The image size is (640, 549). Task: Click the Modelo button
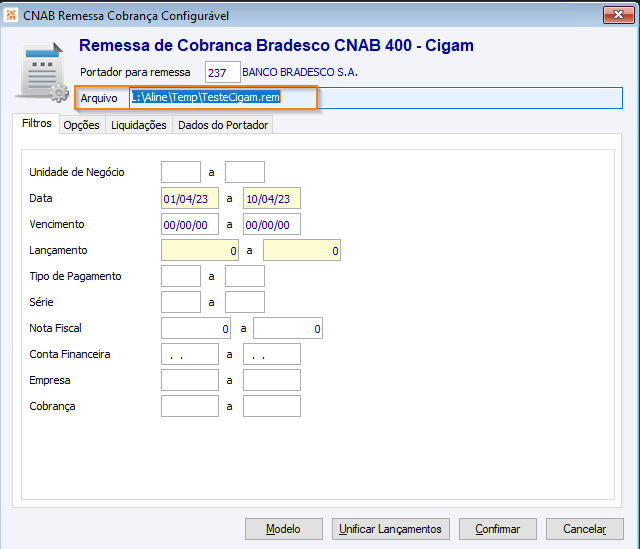(284, 529)
